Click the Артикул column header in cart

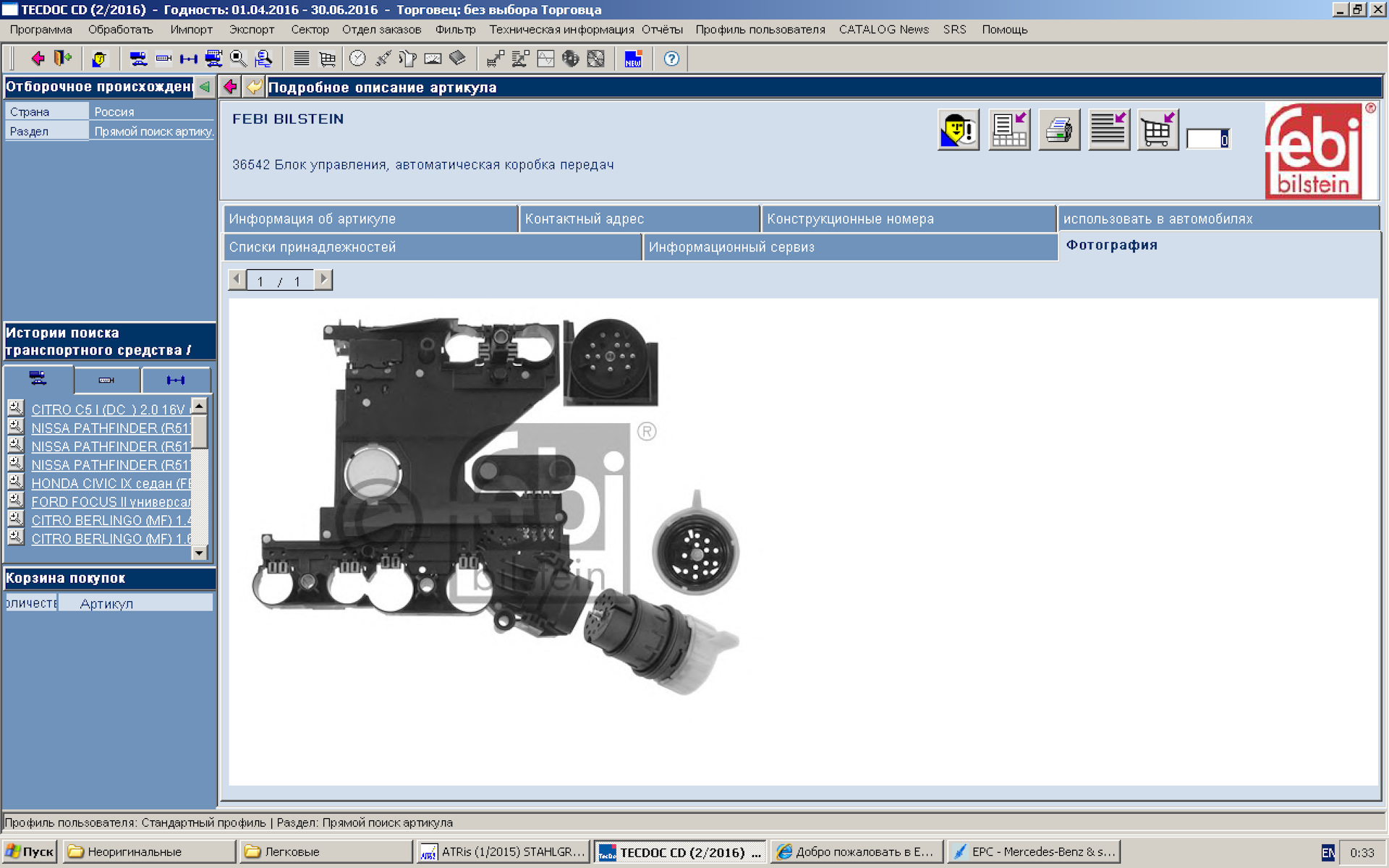coord(135,603)
